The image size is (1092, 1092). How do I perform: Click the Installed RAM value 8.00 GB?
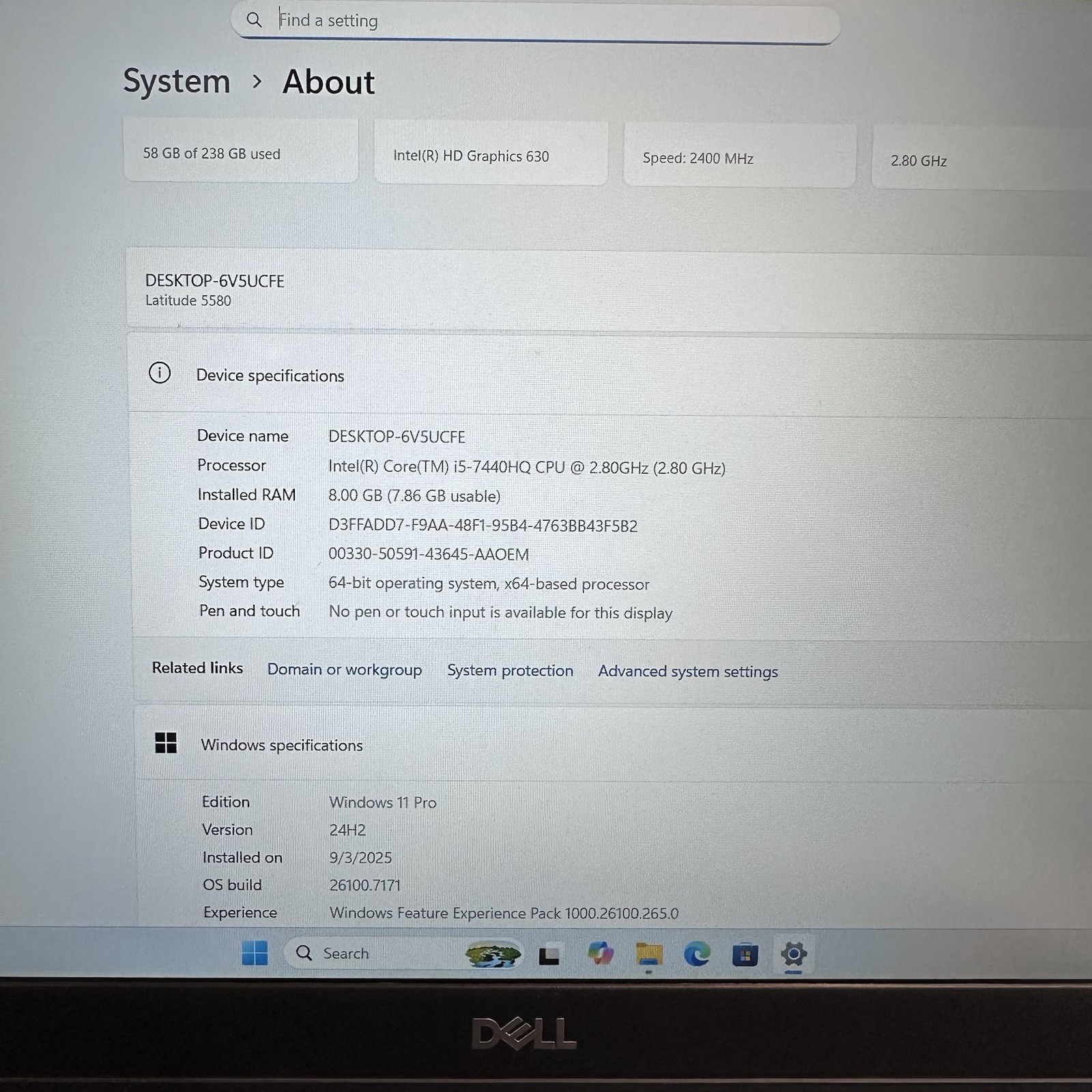tap(414, 495)
